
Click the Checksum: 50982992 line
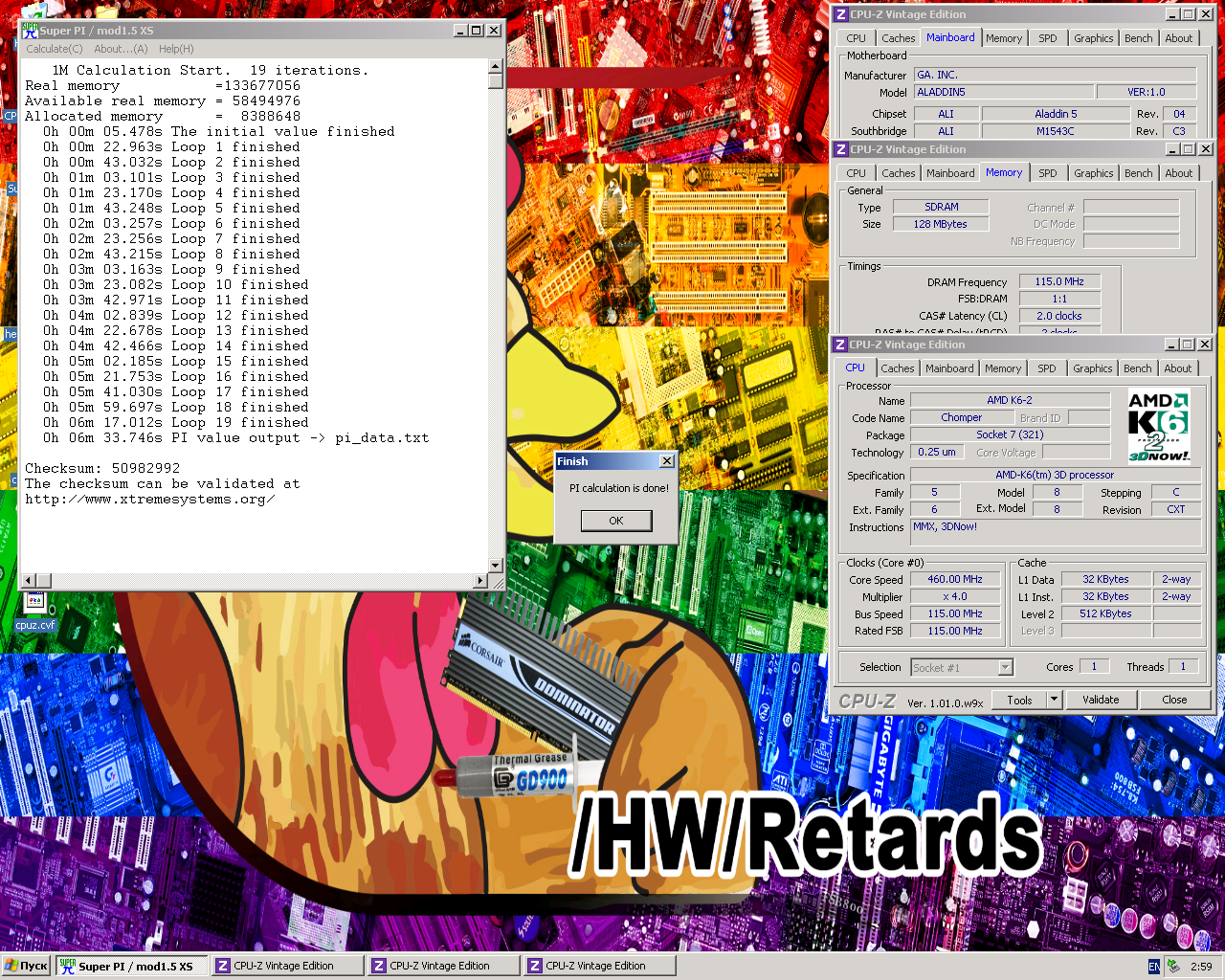102,468
